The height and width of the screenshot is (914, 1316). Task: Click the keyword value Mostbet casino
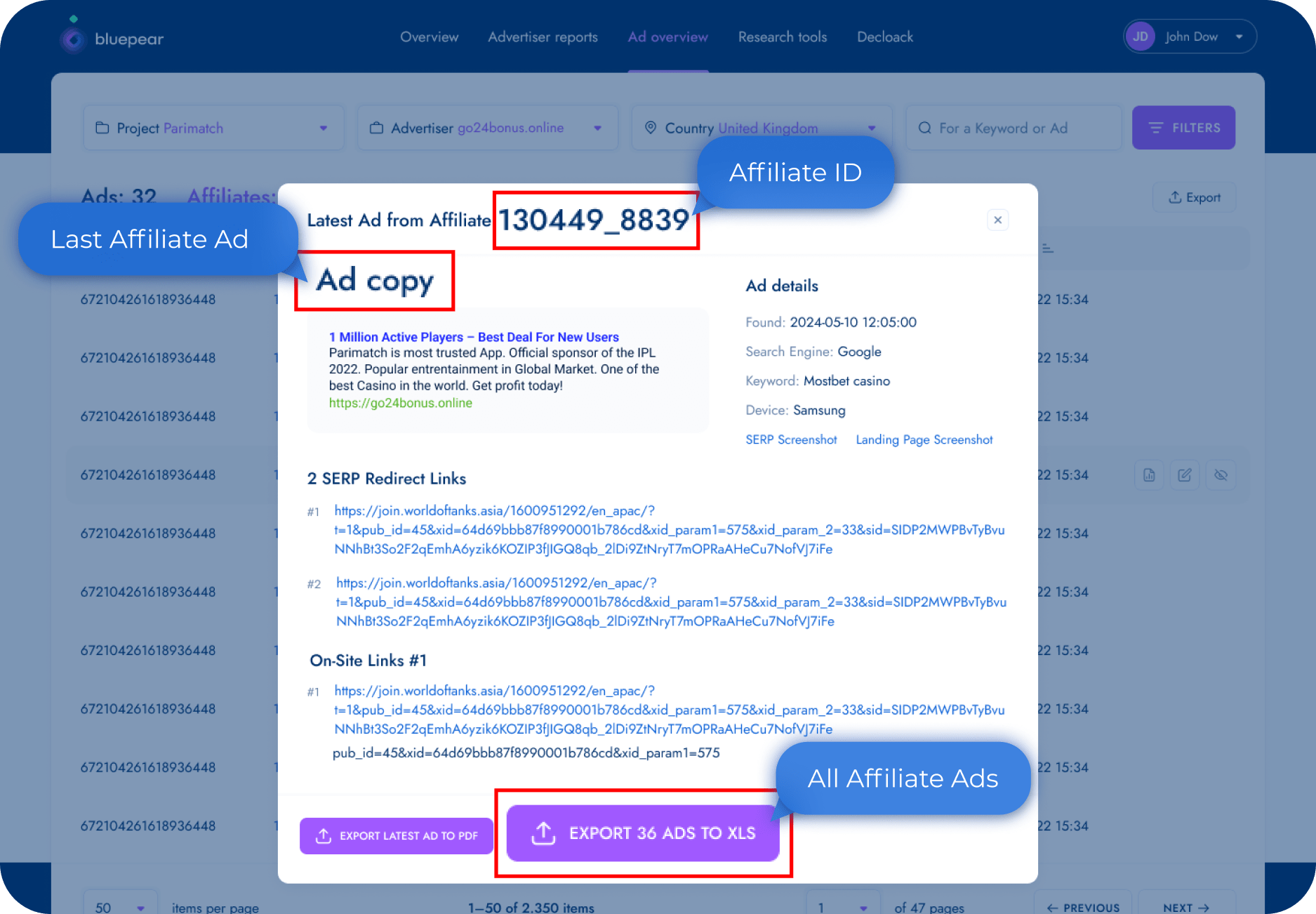click(x=846, y=381)
